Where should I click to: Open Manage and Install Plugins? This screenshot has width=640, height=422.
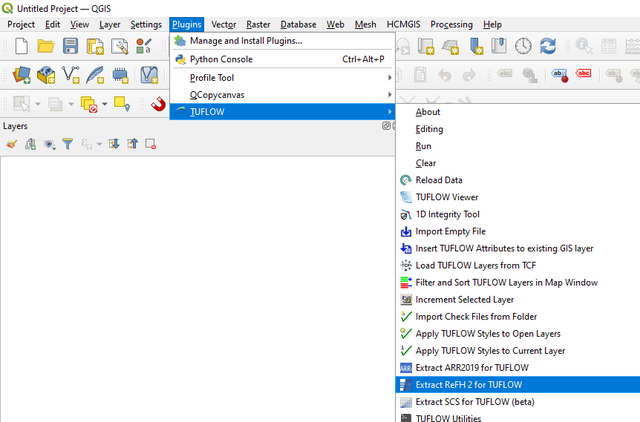point(245,41)
